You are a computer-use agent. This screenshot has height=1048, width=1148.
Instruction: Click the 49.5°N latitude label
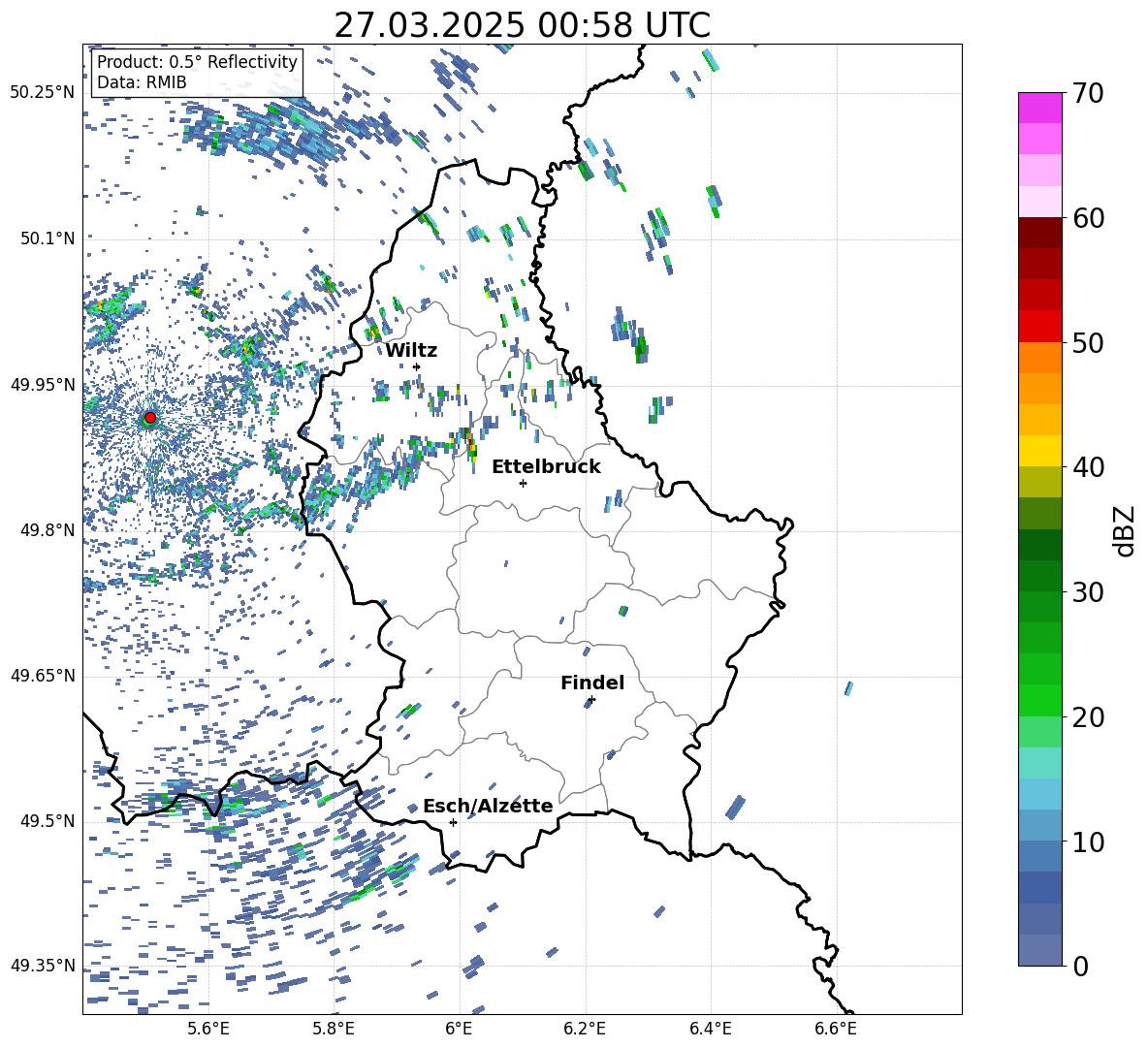(x=48, y=821)
